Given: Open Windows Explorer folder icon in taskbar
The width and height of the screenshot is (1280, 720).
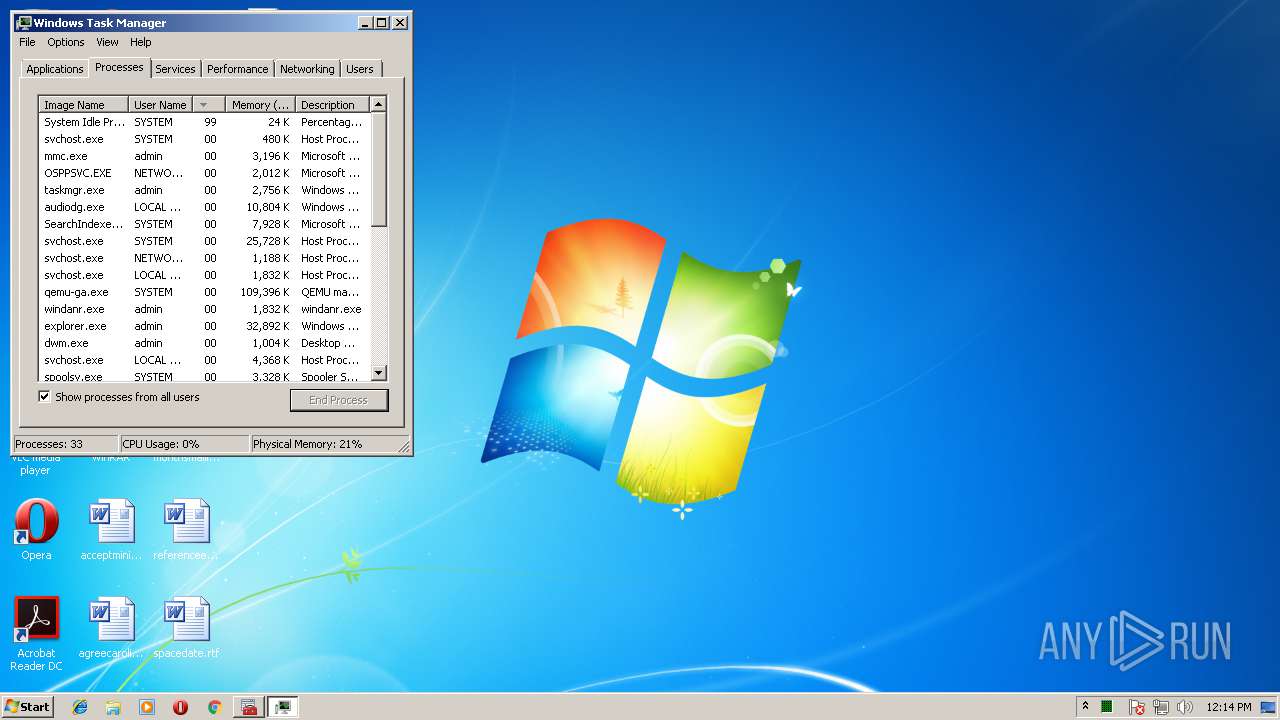Looking at the screenshot, I should [x=113, y=707].
